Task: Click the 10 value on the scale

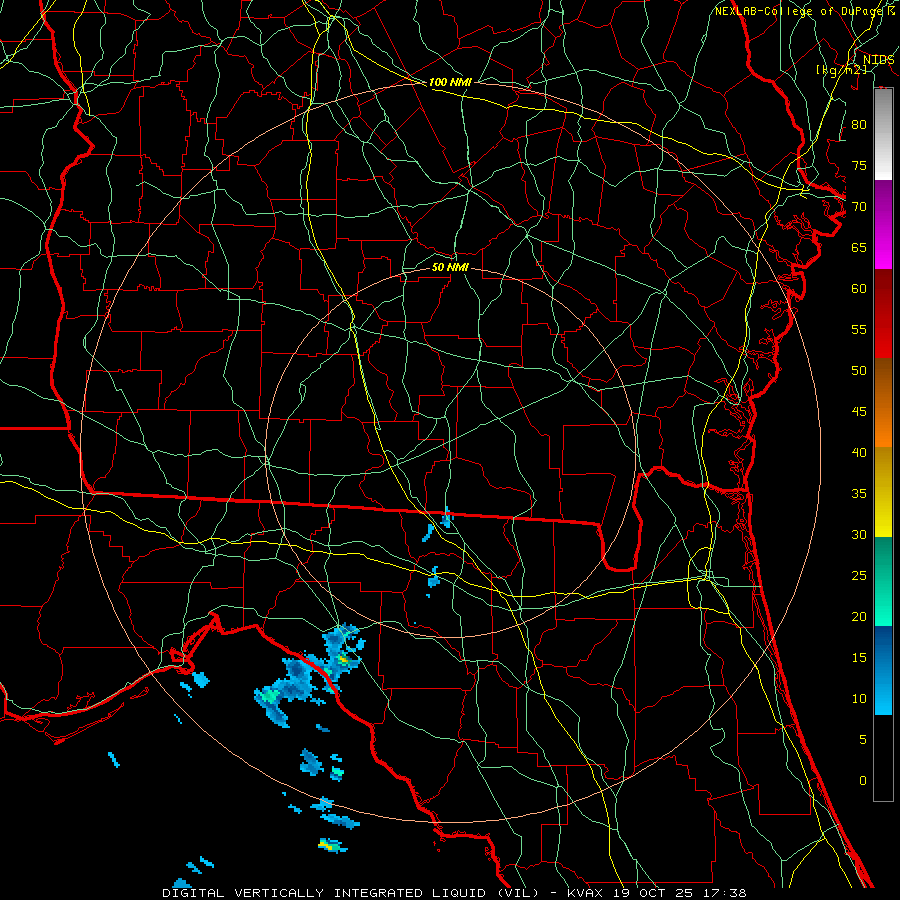Action: (859, 699)
